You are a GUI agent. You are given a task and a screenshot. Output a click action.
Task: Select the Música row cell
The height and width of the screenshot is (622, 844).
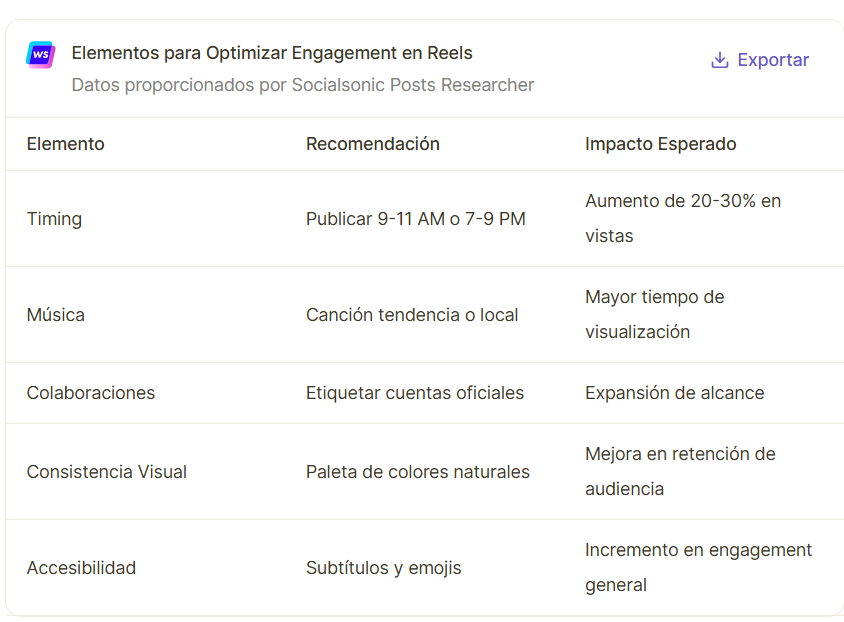56,315
